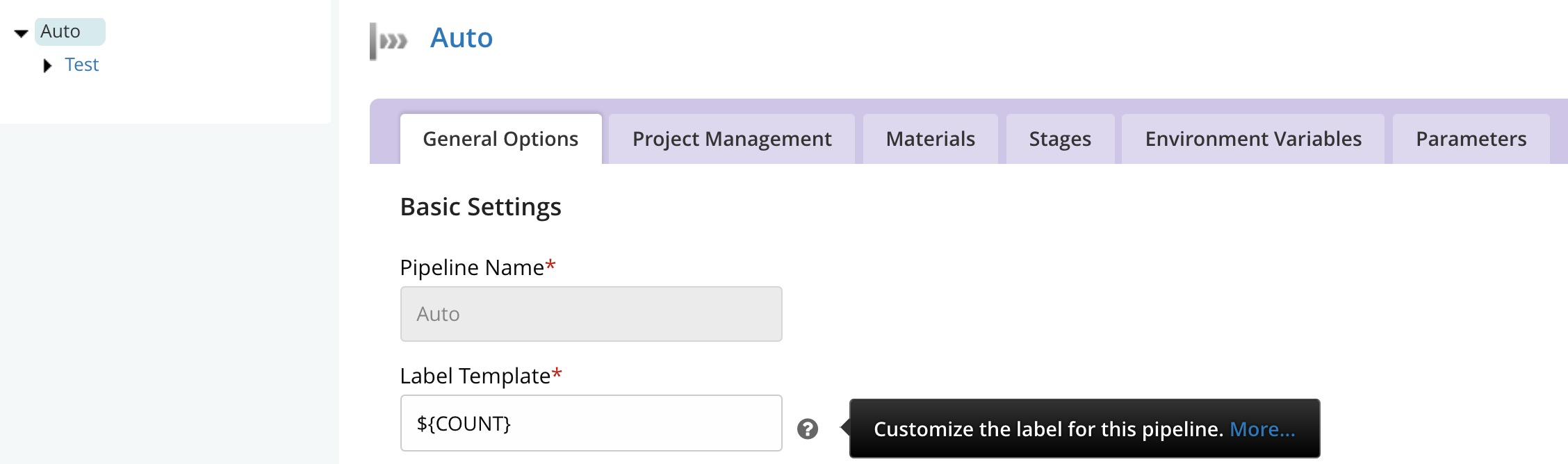Open the General Options tab
The width and height of the screenshot is (1568, 464).
tap(500, 139)
